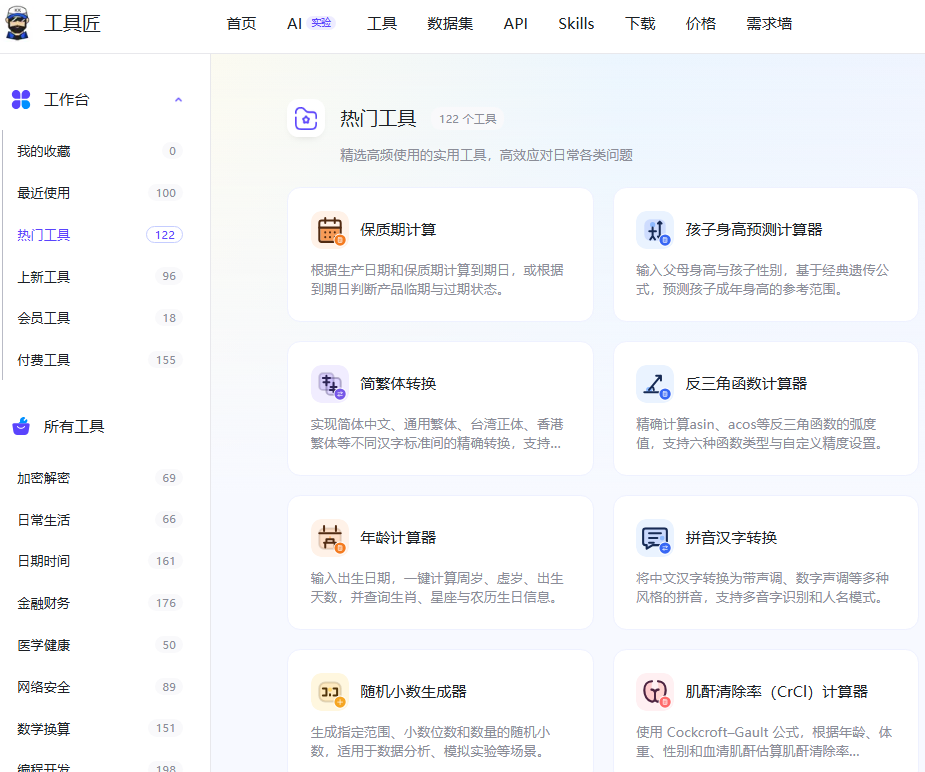Click the 简繁体转换 card title
The image size is (925, 772).
pyautogui.click(x=398, y=383)
